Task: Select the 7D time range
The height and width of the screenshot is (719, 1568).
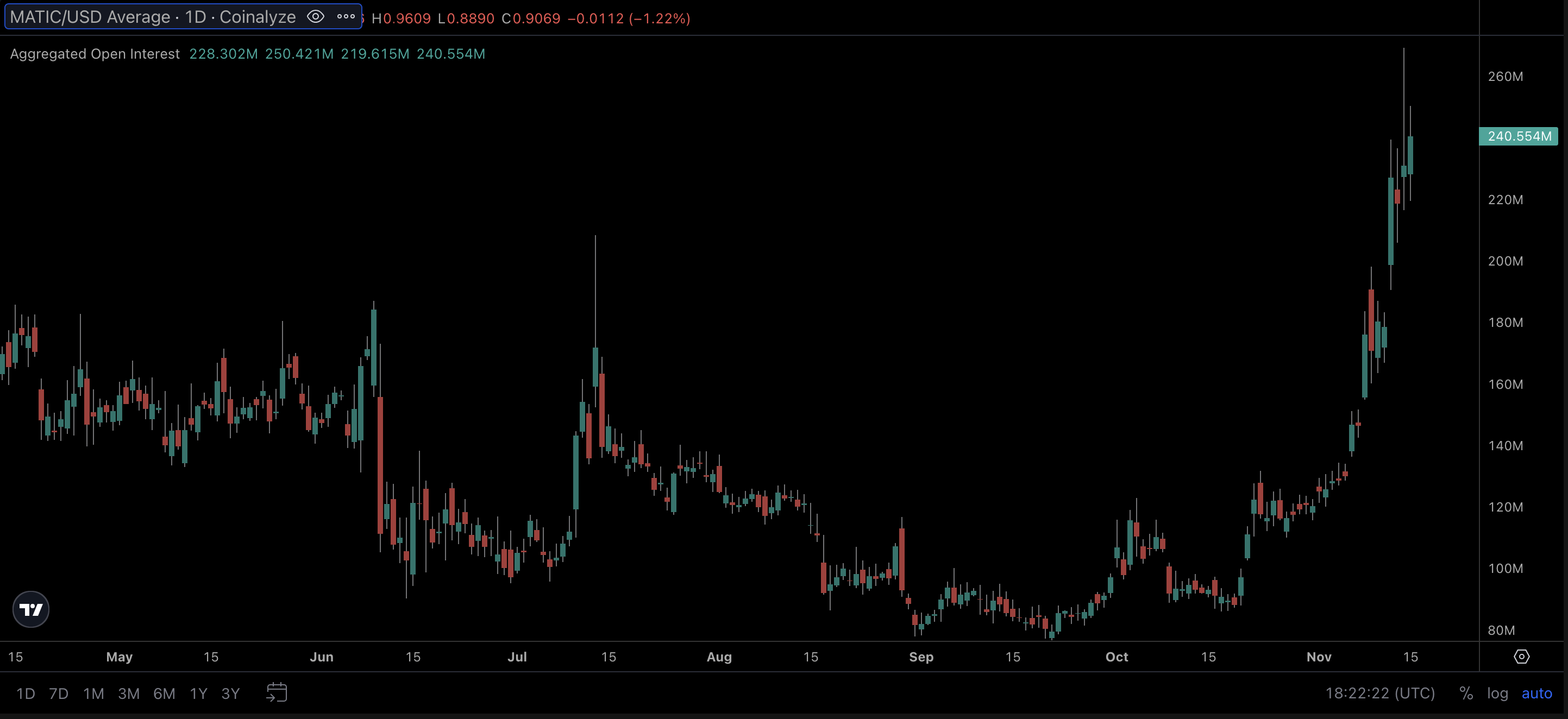Action: tap(59, 693)
